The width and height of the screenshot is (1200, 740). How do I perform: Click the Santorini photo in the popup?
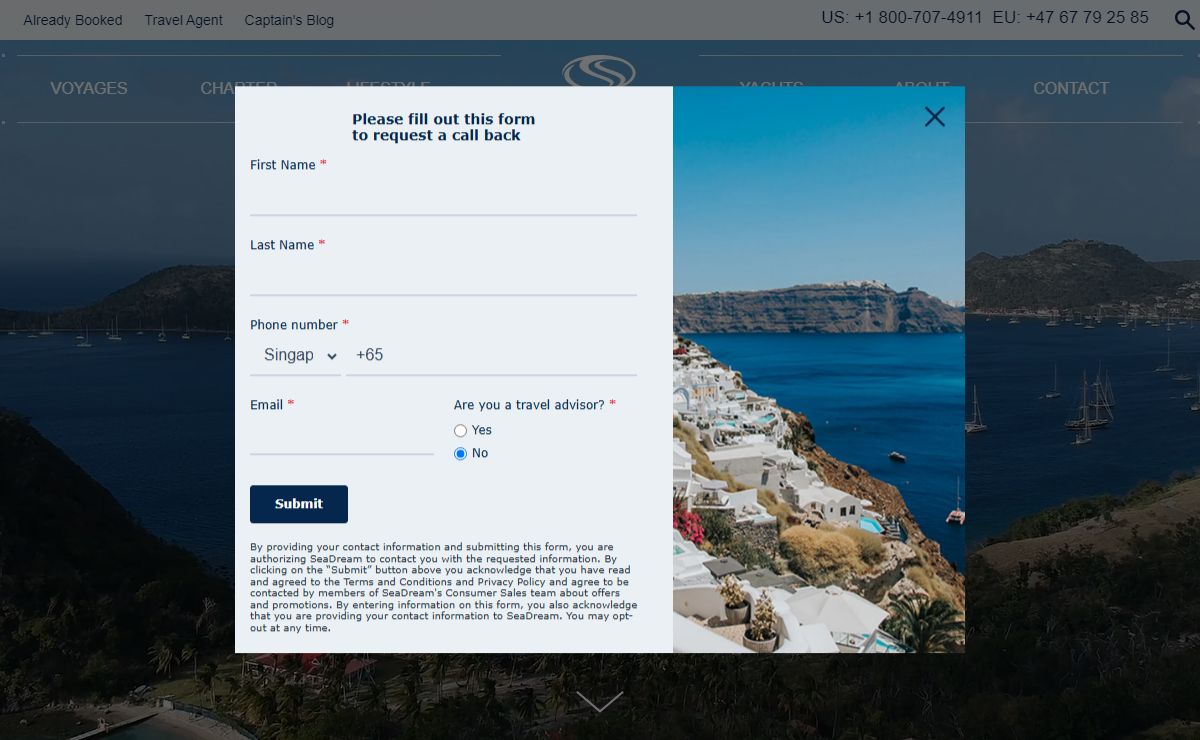pyautogui.click(x=819, y=370)
